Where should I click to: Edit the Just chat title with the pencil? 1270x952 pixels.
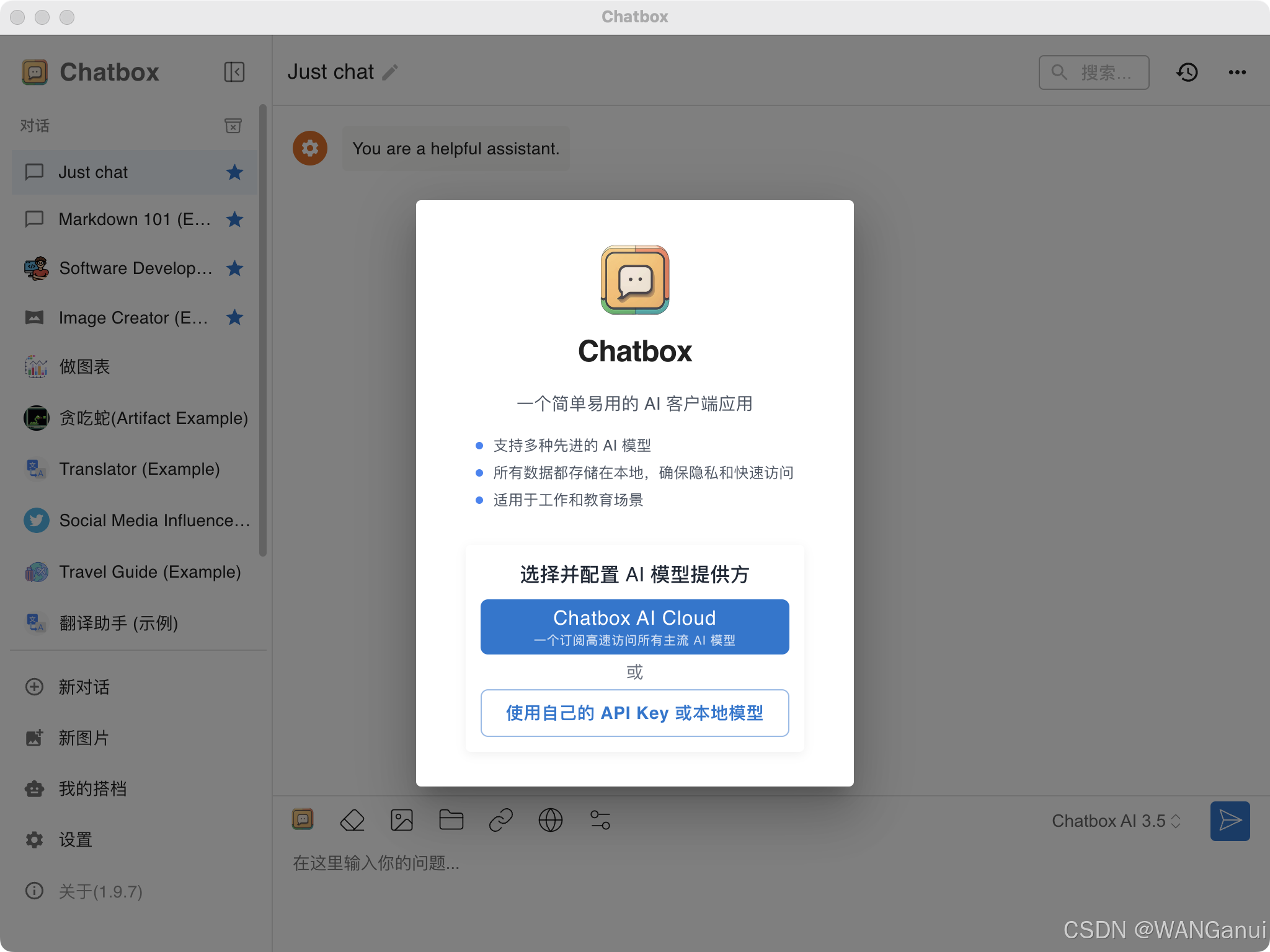390,73
